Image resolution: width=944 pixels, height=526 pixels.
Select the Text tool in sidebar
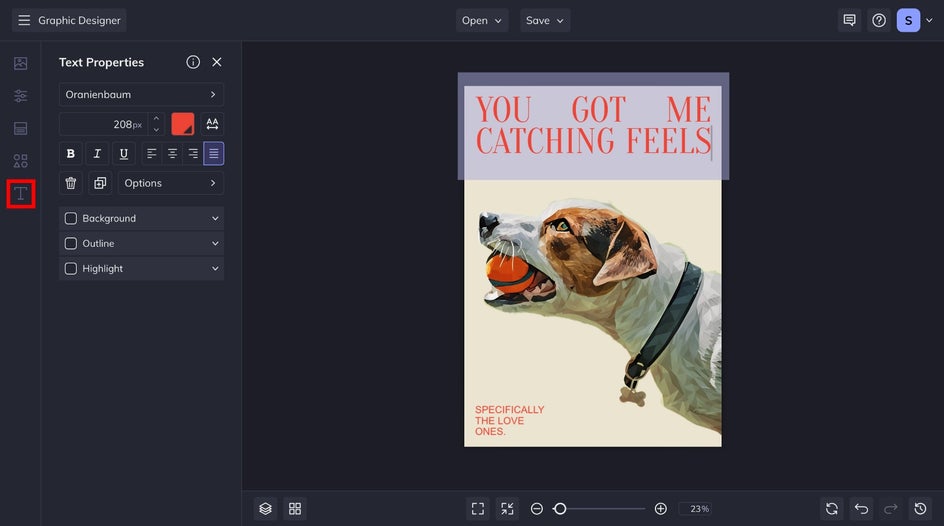(20, 194)
